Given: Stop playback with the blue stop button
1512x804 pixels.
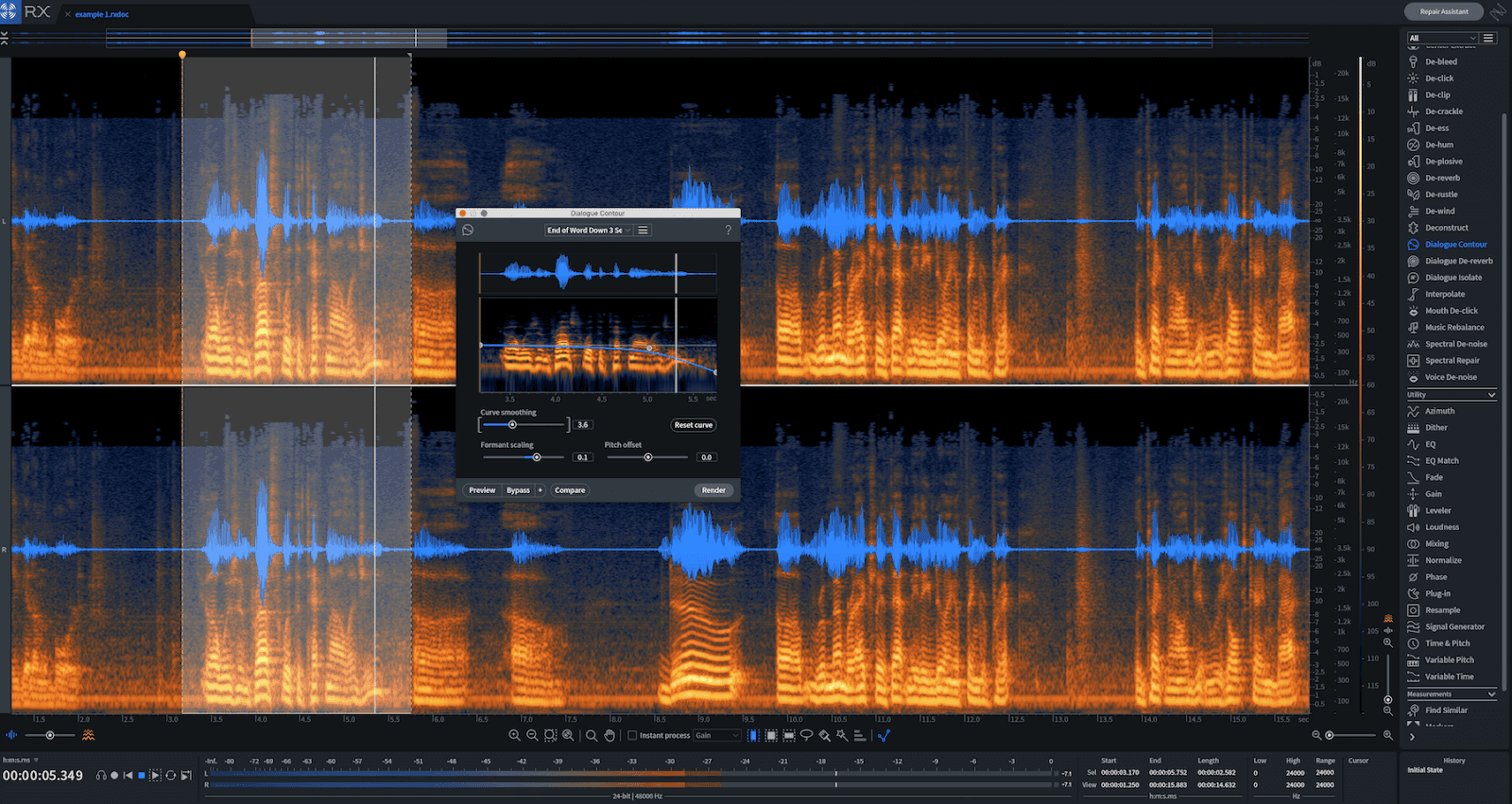Looking at the screenshot, I should tap(142, 776).
